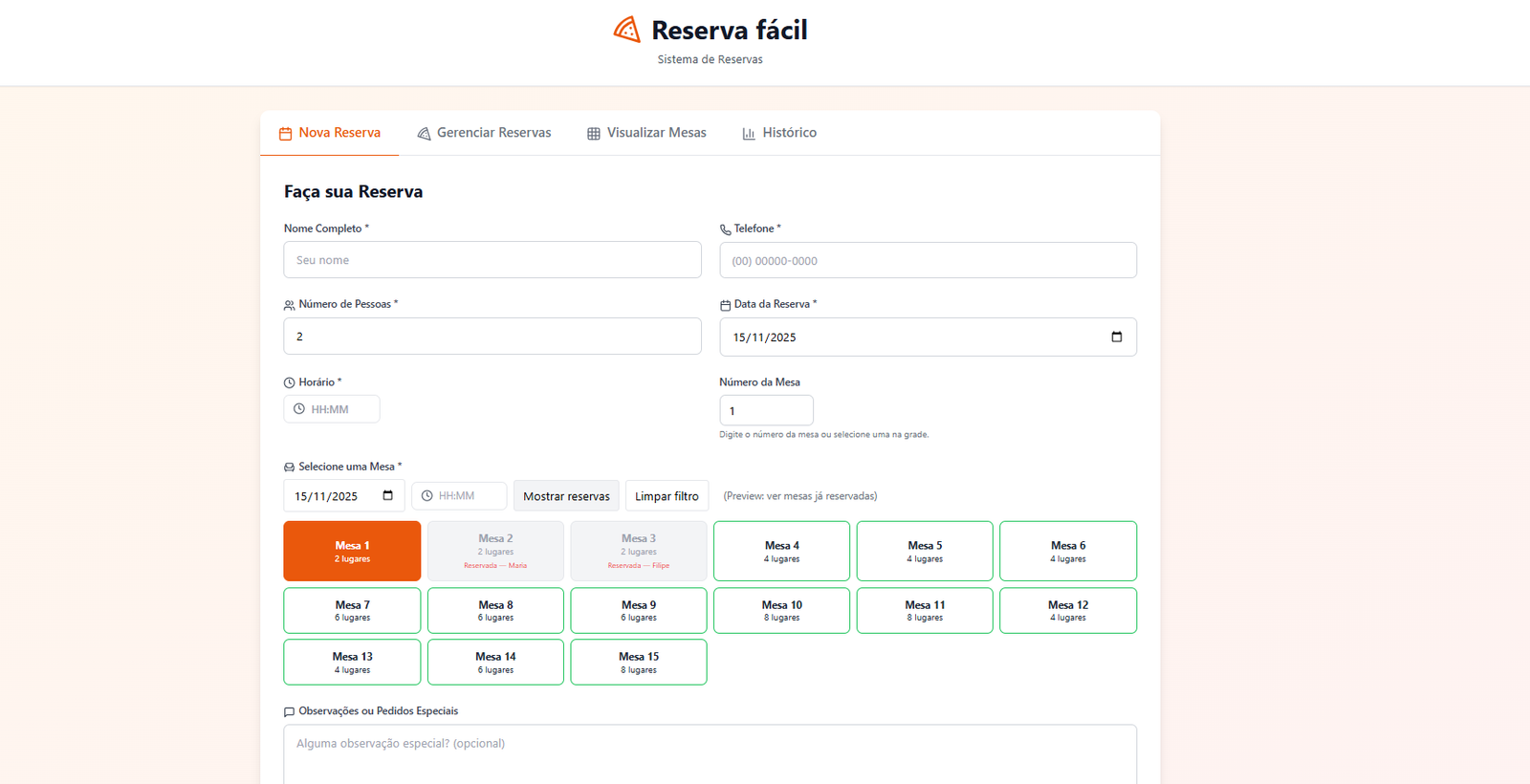Image resolution: width=1530 pixels, height=784 pixels.
Task: Open calendar picker in Data da Reserva
Action: point(1116,337)
